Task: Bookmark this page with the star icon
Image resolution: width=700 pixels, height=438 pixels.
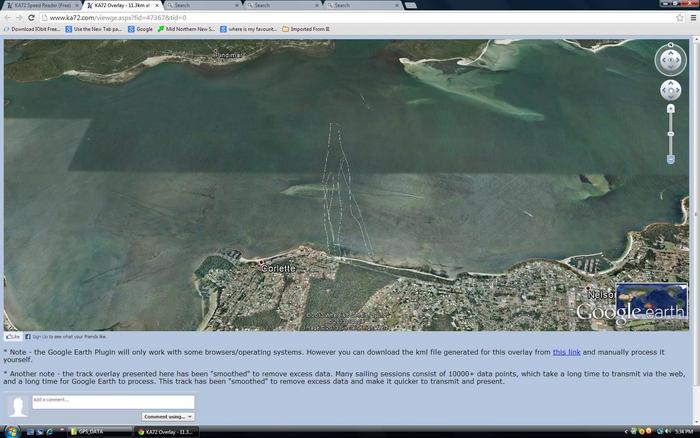Action: pyautogui.click(x=680, y=17)
